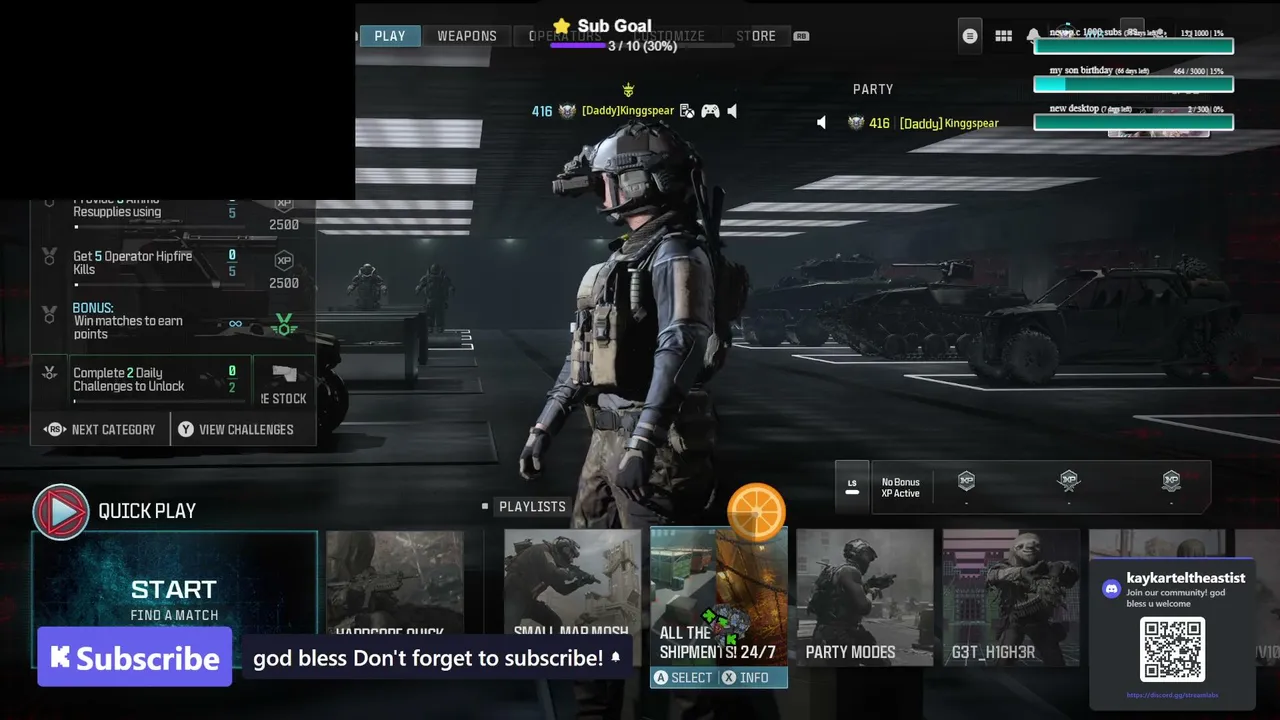Mute the lobby player speaker icon

pyautogui.click(x=732, y=111)
